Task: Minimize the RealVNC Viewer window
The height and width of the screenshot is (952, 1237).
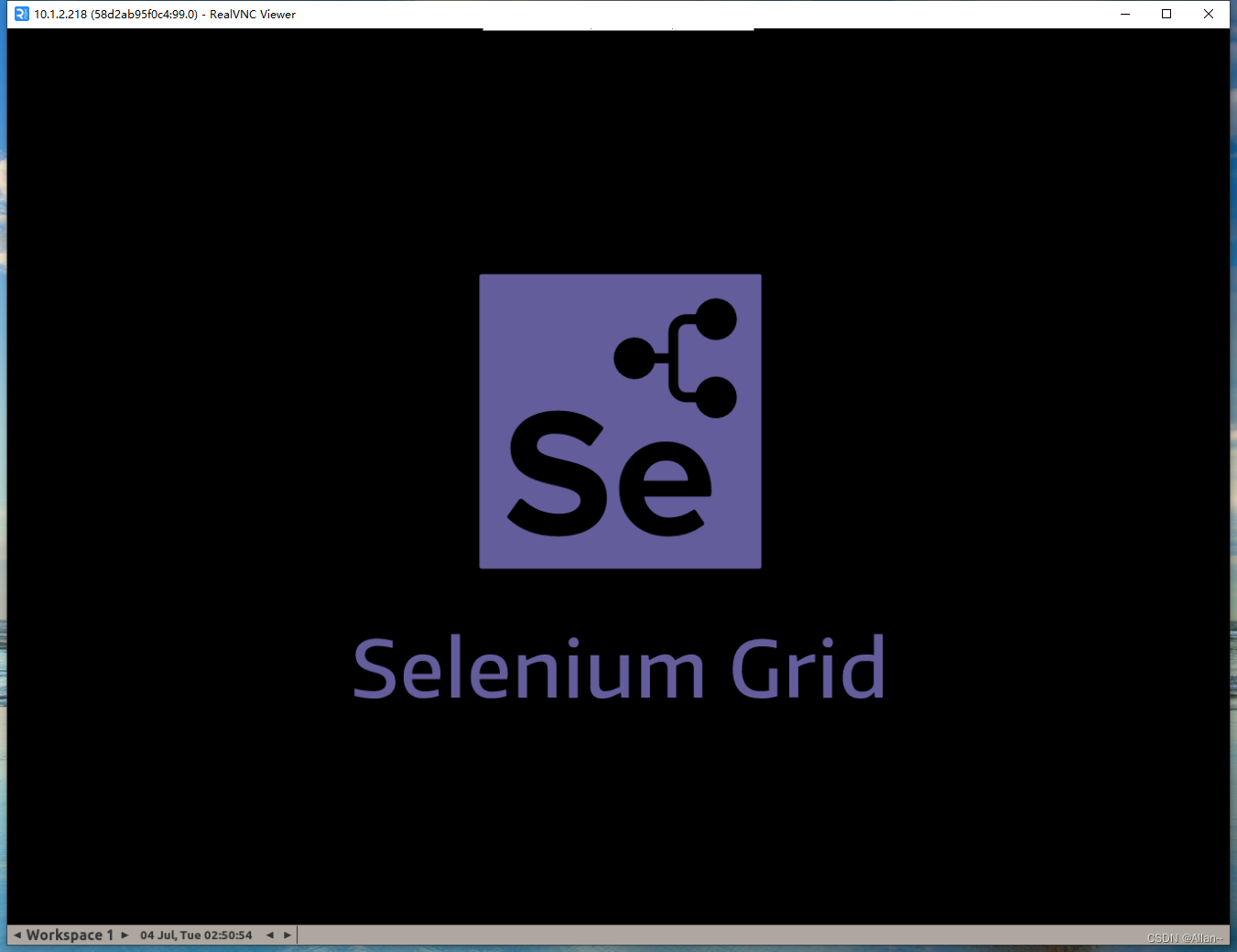Action: (1125, 14)
